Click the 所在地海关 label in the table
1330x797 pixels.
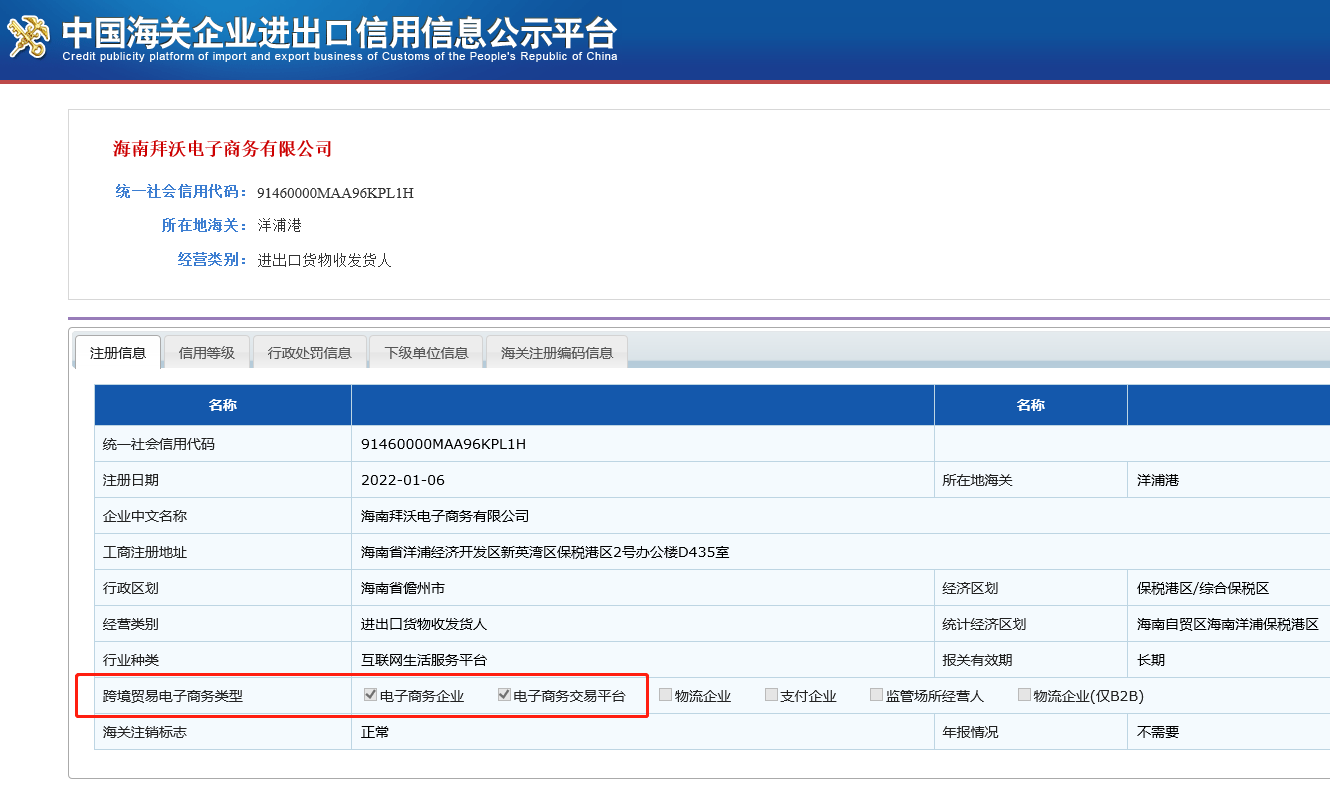tap(978, 480)
